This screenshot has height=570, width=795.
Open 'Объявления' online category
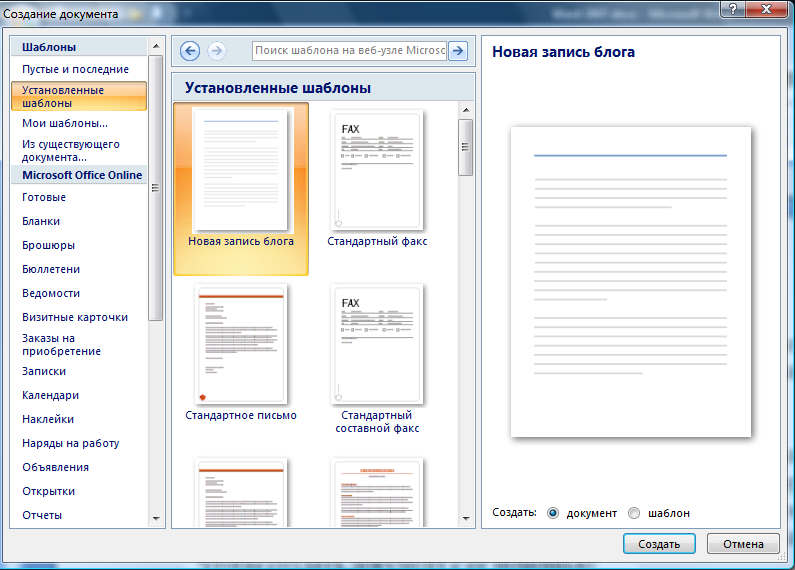(56, 467)
